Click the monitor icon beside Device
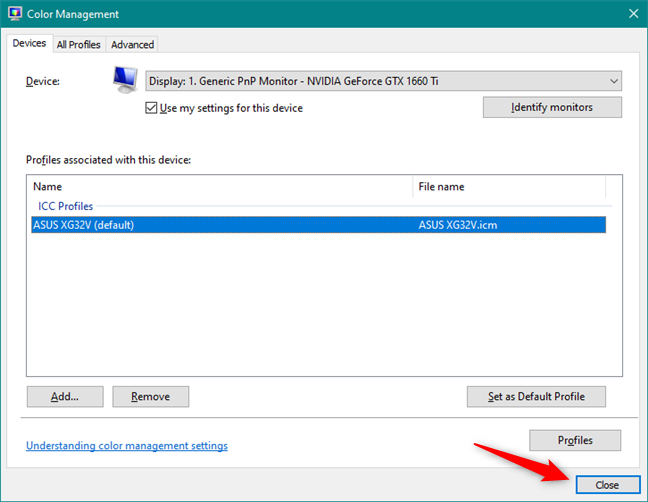The height and width of the screenshot is (502, 648). [x=125, y=80]
